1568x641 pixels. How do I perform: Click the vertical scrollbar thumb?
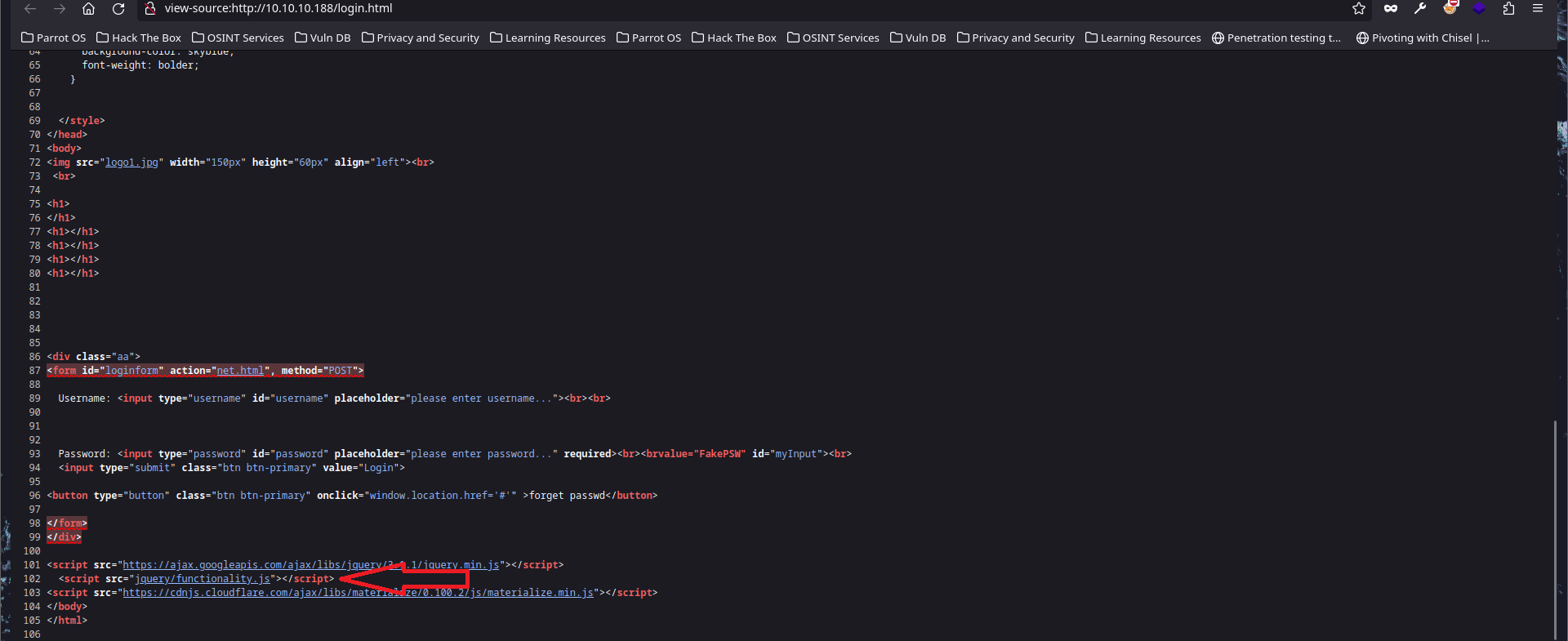tap(1554, 528)
